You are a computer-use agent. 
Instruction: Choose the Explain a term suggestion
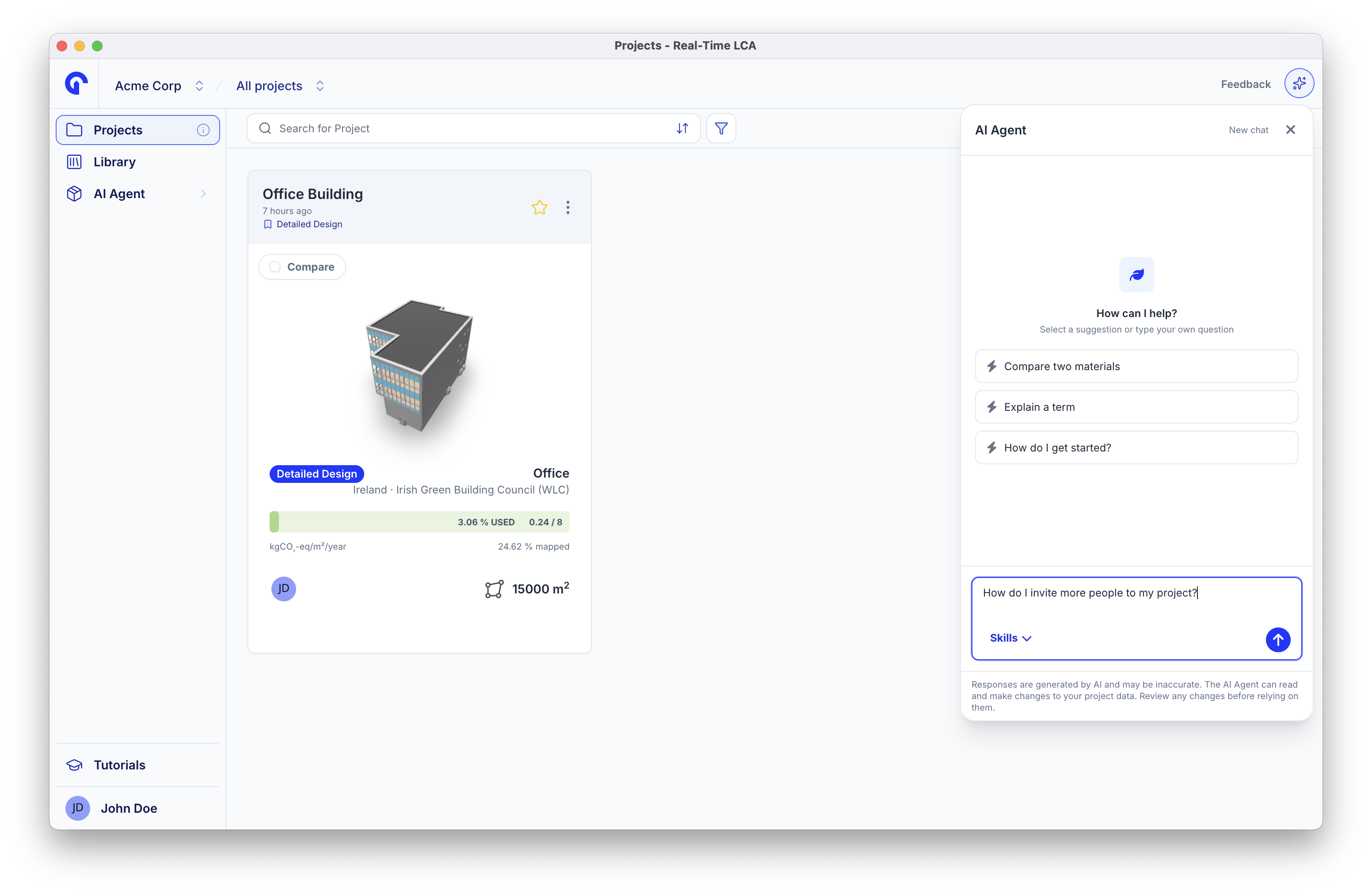point(1136,407)
